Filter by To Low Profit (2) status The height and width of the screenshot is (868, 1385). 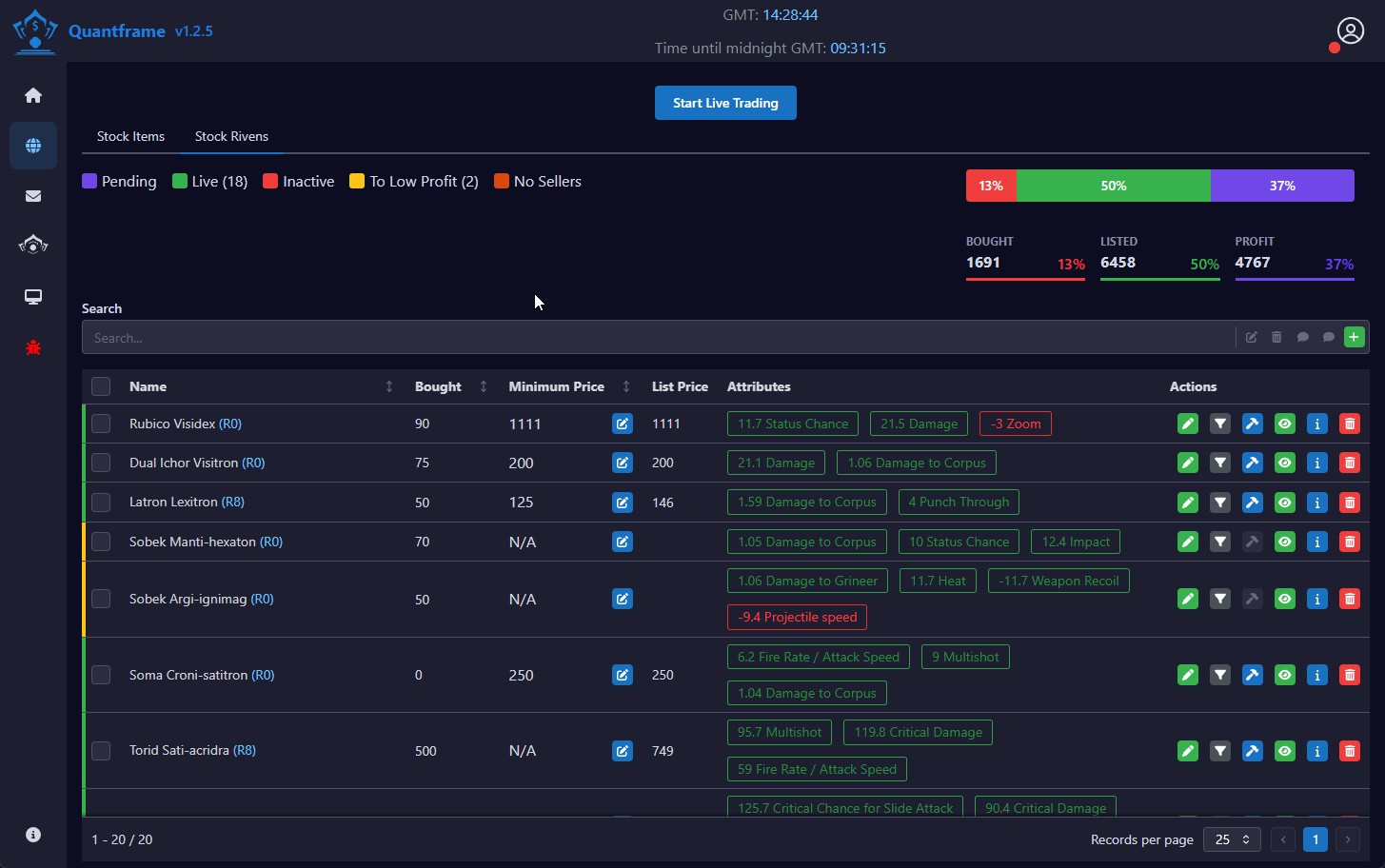tap(414, 181)
